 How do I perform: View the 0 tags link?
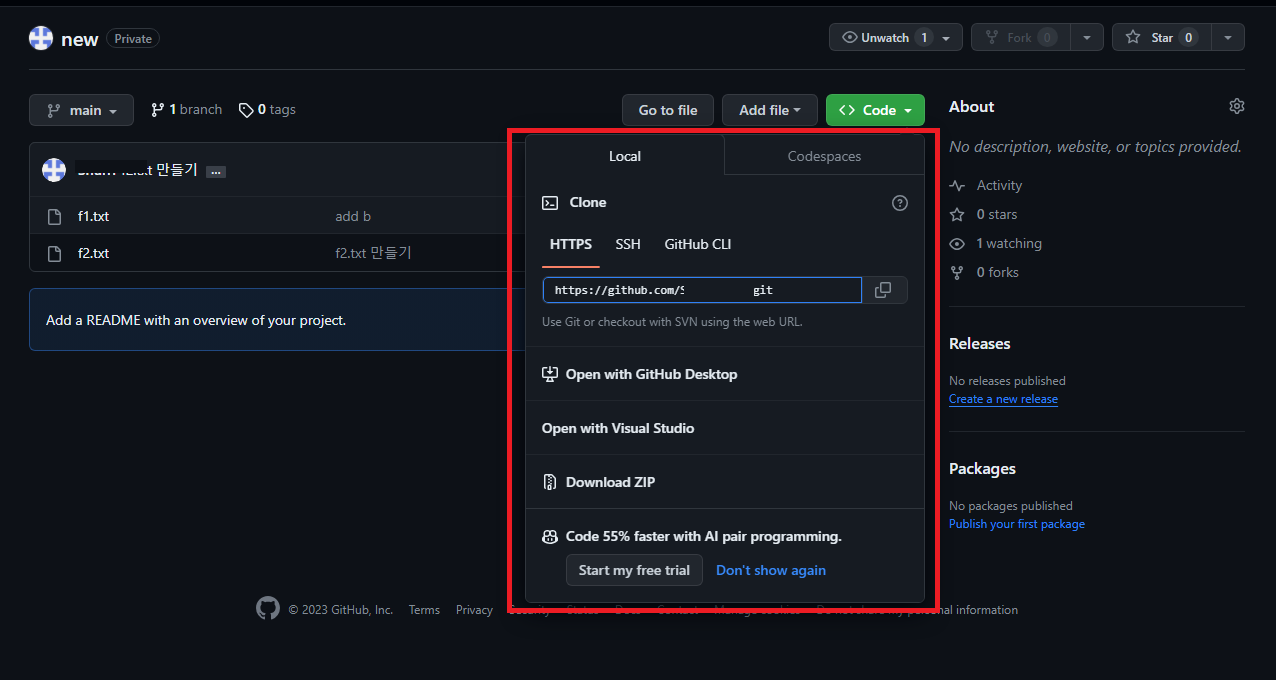pyautogui.click(x=267, y=110)
